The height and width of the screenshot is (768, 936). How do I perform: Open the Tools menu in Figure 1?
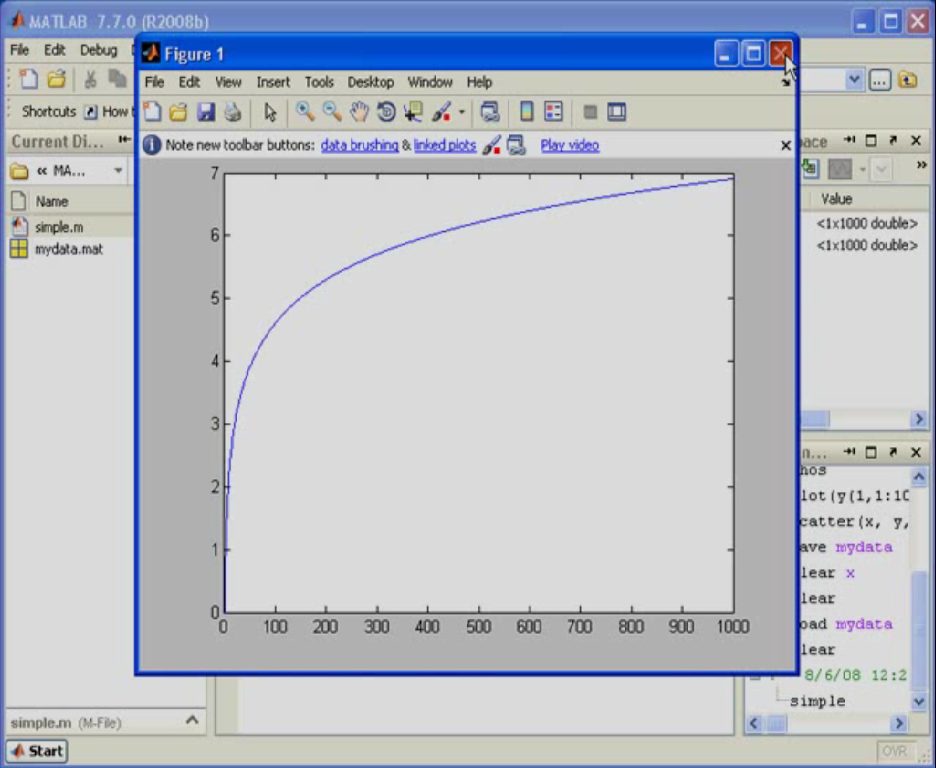(x=319, y=82)
